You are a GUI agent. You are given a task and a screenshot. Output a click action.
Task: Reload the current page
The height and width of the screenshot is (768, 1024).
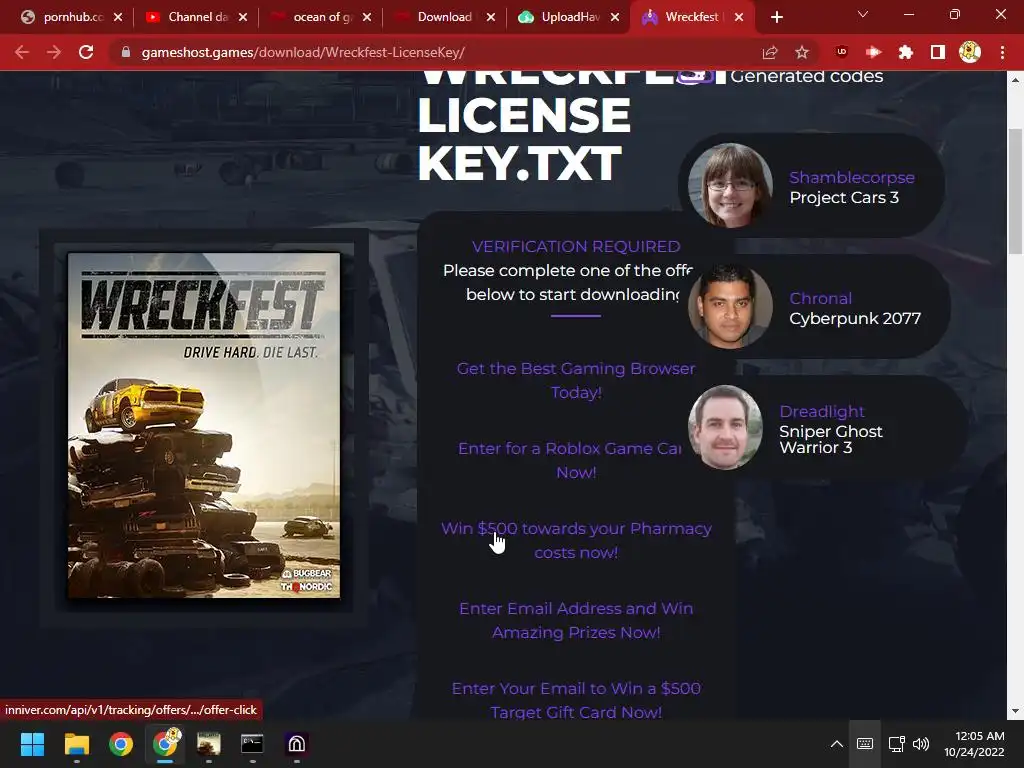tap(86, 52)
